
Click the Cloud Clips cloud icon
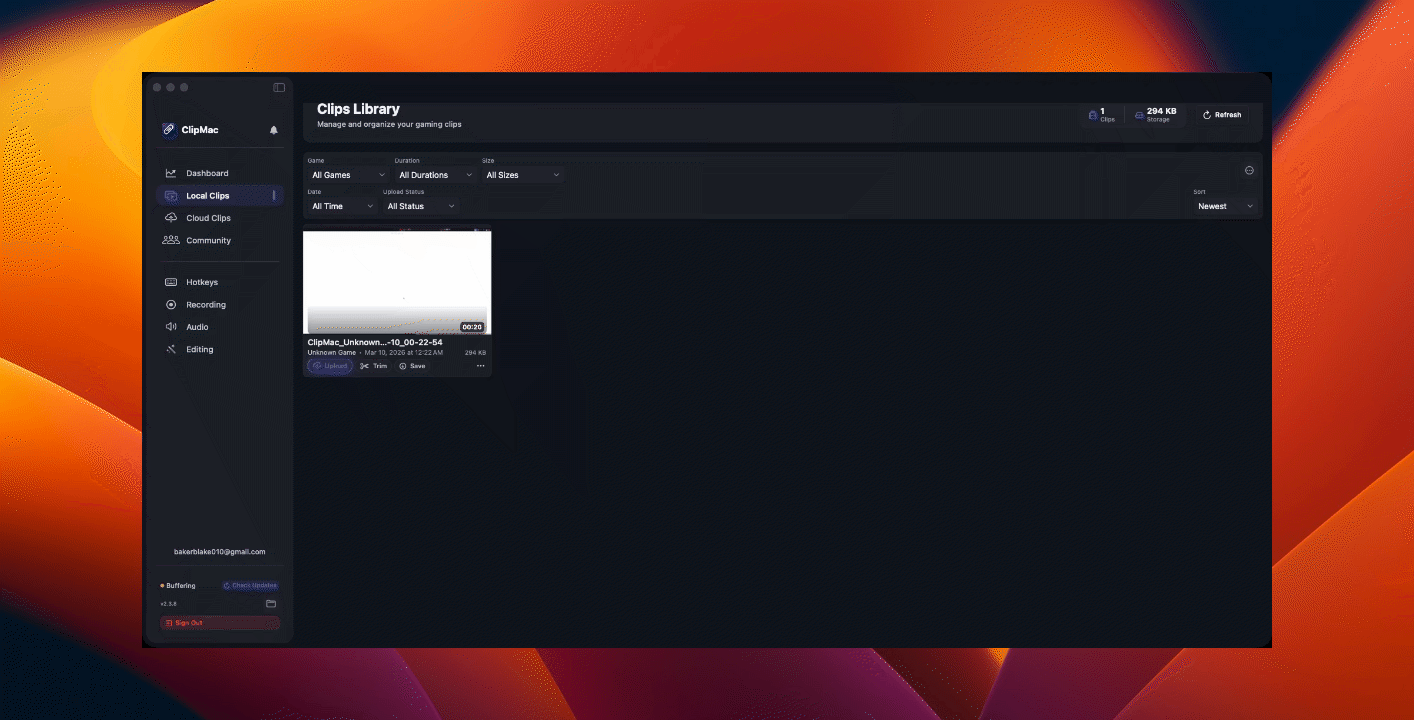[x=171, y=217]
